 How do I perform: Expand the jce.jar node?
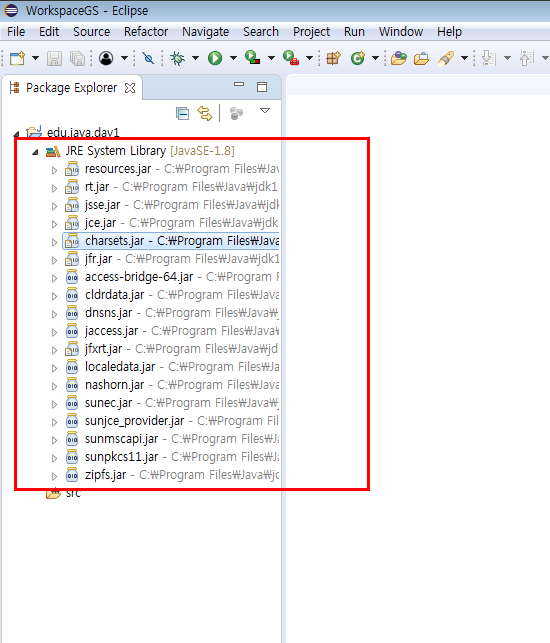coord(54,224)
